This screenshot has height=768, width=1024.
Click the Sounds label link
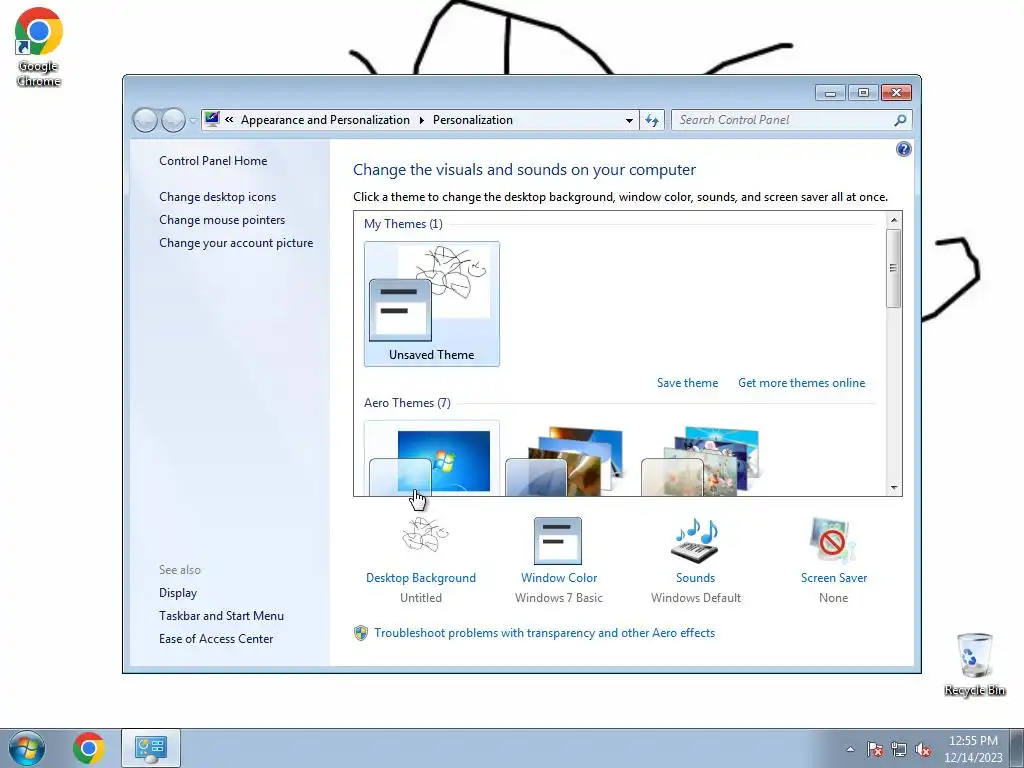[695, 577]
